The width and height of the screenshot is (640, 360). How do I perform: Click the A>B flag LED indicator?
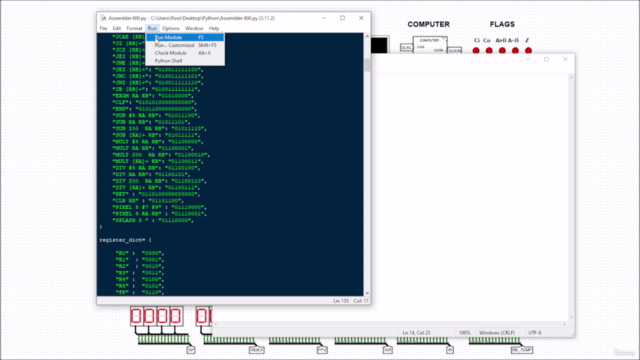tap(502, 51)
